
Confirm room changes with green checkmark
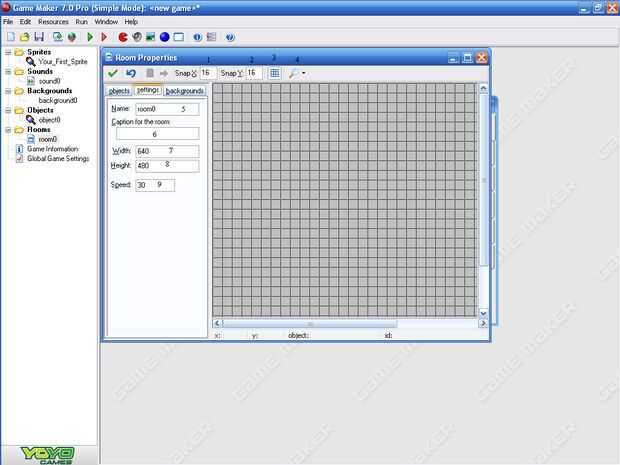[x=113, y=73]
